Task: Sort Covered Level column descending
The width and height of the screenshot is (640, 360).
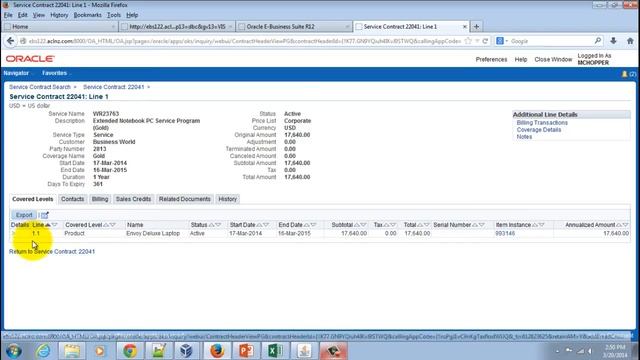Action: pos(113,225)
